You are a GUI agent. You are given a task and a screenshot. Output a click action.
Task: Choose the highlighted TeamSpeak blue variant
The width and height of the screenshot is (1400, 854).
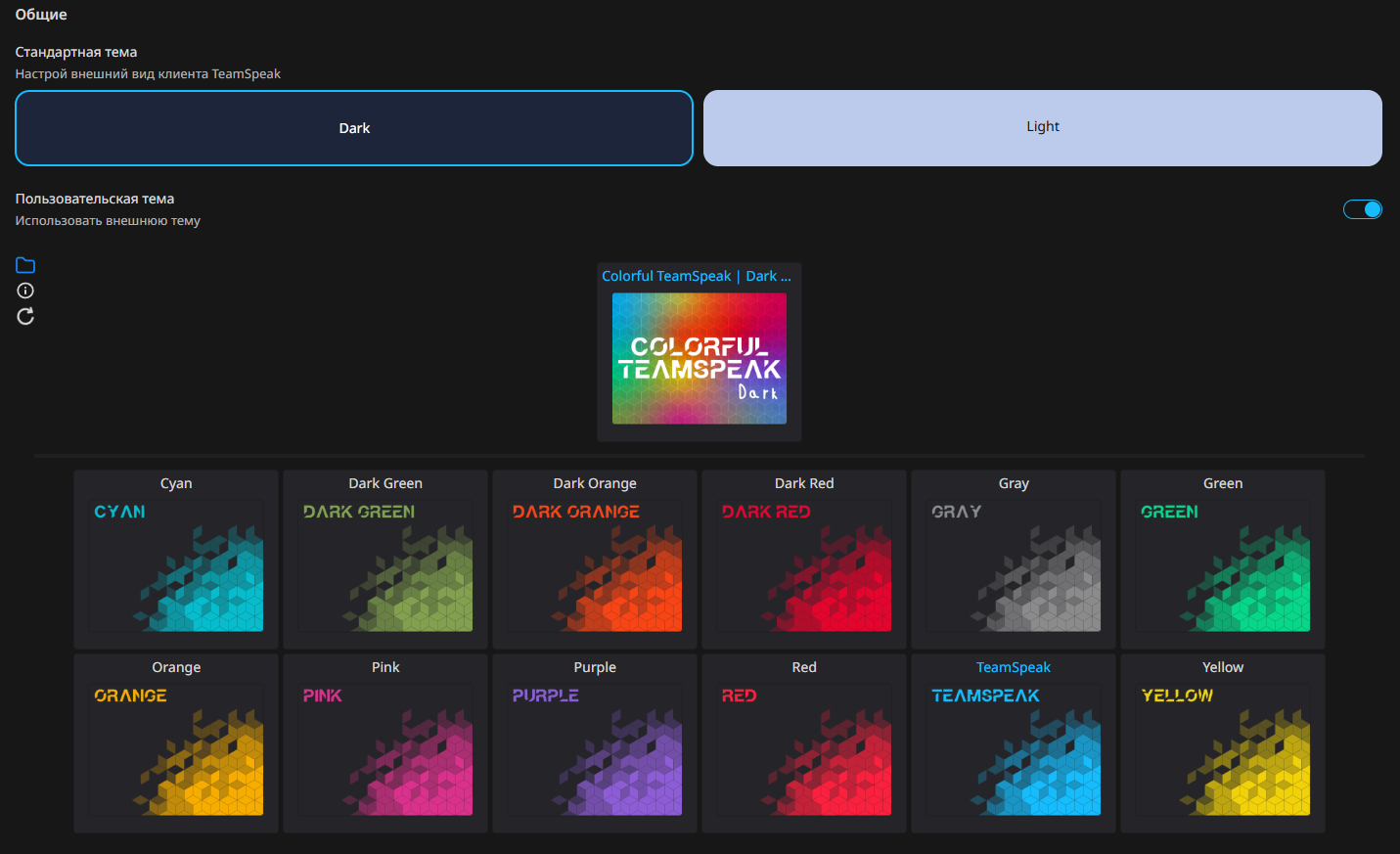[1014, 743]
